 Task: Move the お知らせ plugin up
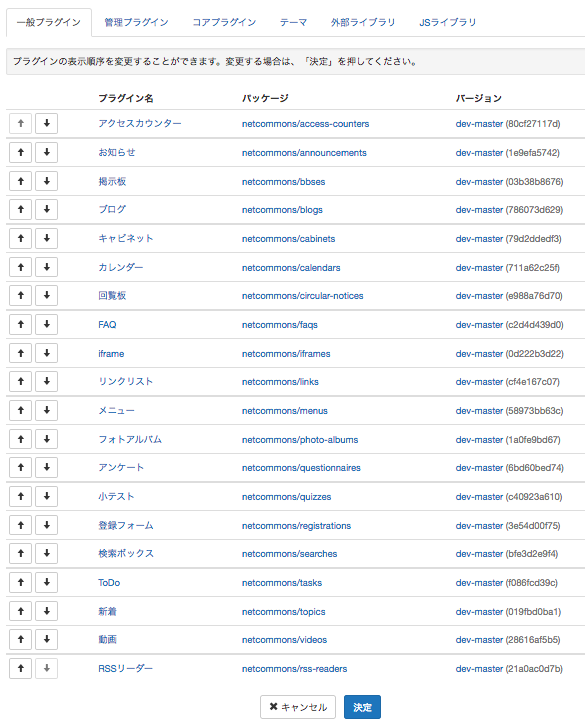click(20, 152)
